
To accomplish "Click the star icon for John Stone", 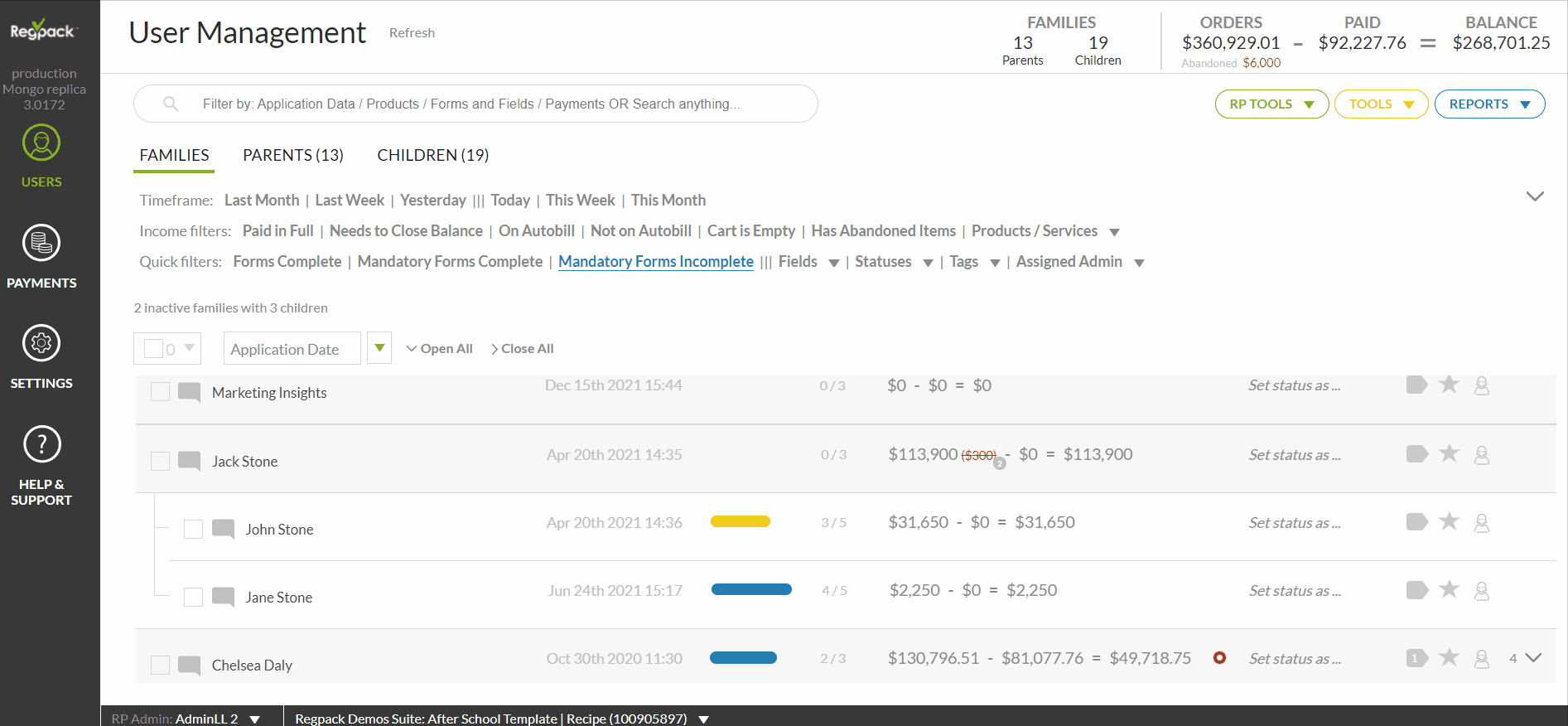I will click(1449, 521).
